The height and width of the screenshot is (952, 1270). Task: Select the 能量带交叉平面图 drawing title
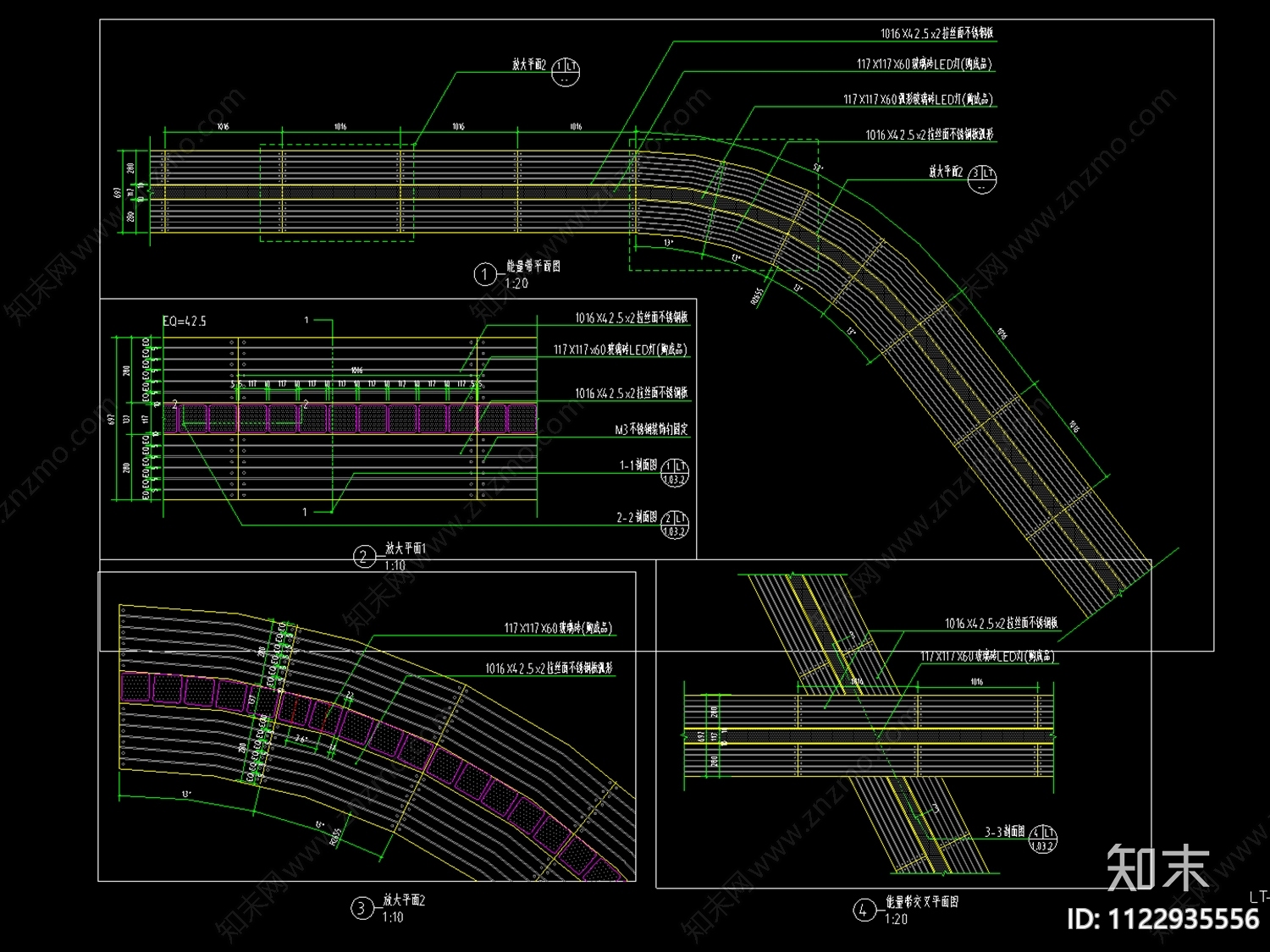tap(922, 902)
